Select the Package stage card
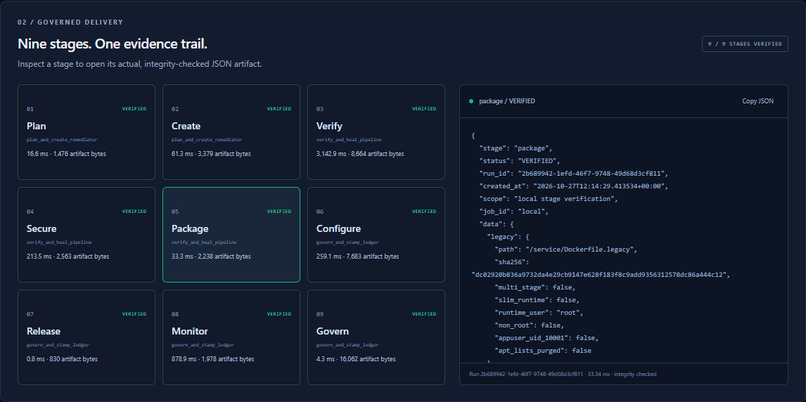 coord(231,235)
